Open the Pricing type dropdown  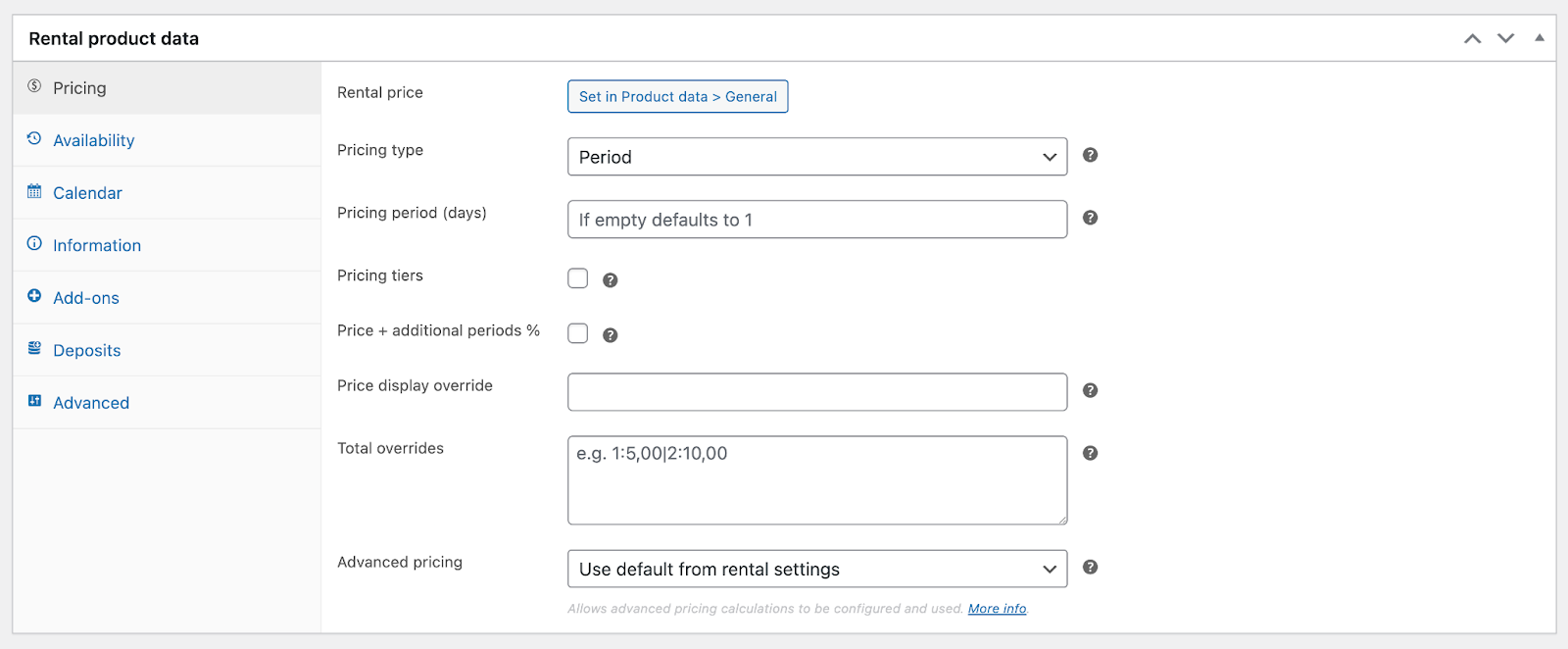pyautogui.click(x=817, y=157)
